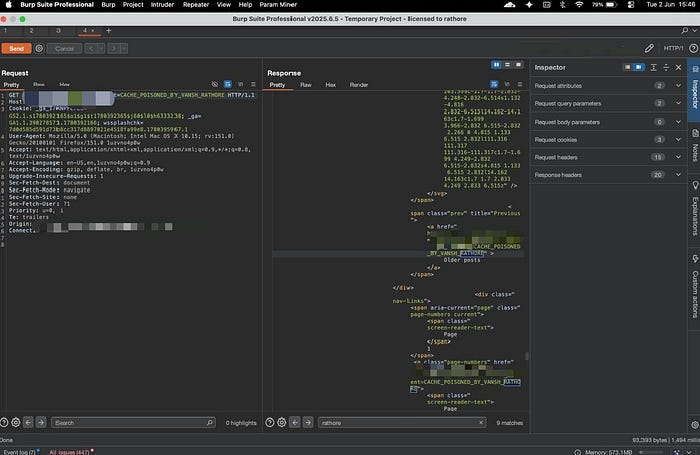Switch to Repeater tab 1
Image resolution: width=700 pixels, height=455 pixels.
(x=5, y=30)
